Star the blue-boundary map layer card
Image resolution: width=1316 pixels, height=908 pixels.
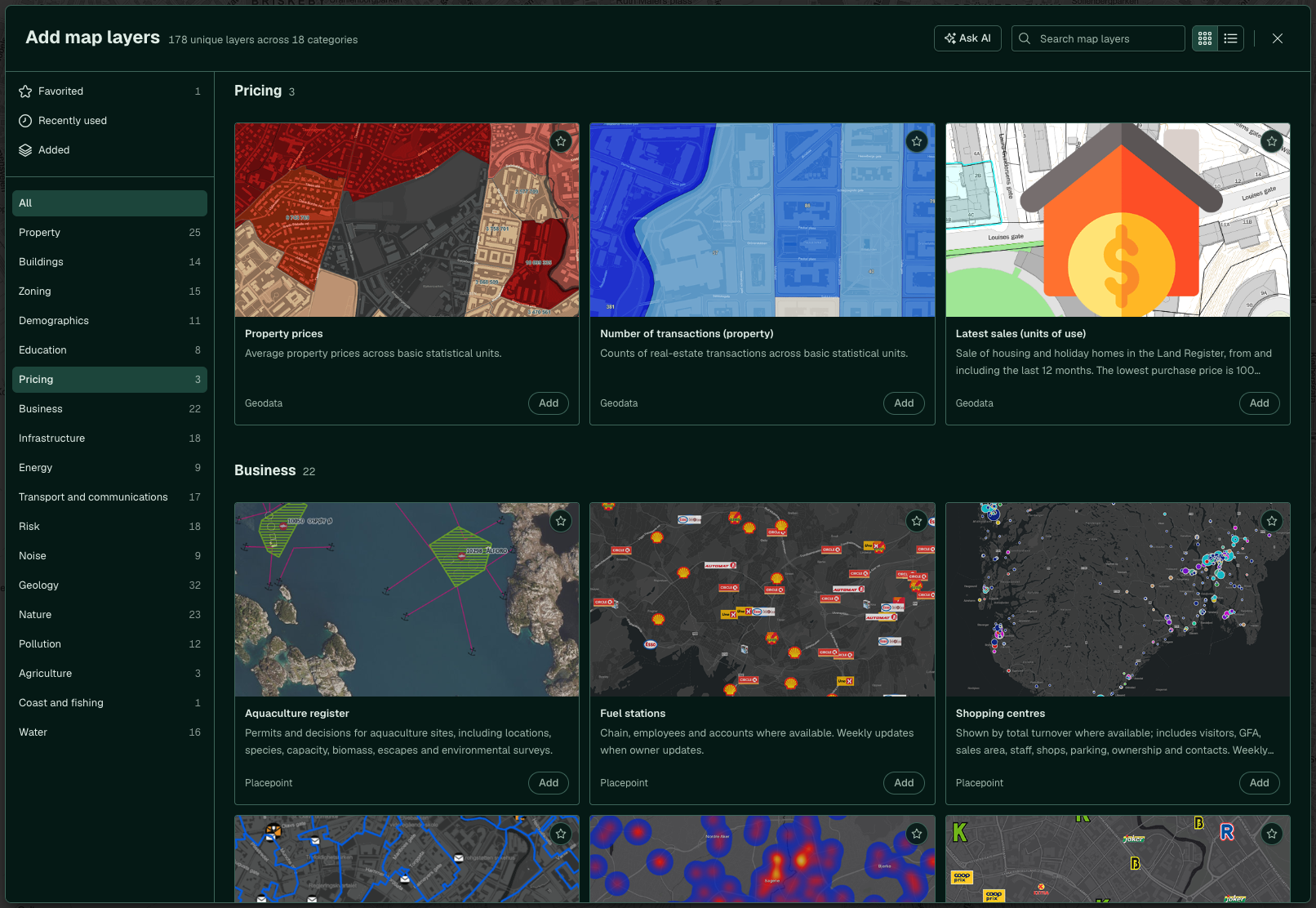(x=561, y=834)
